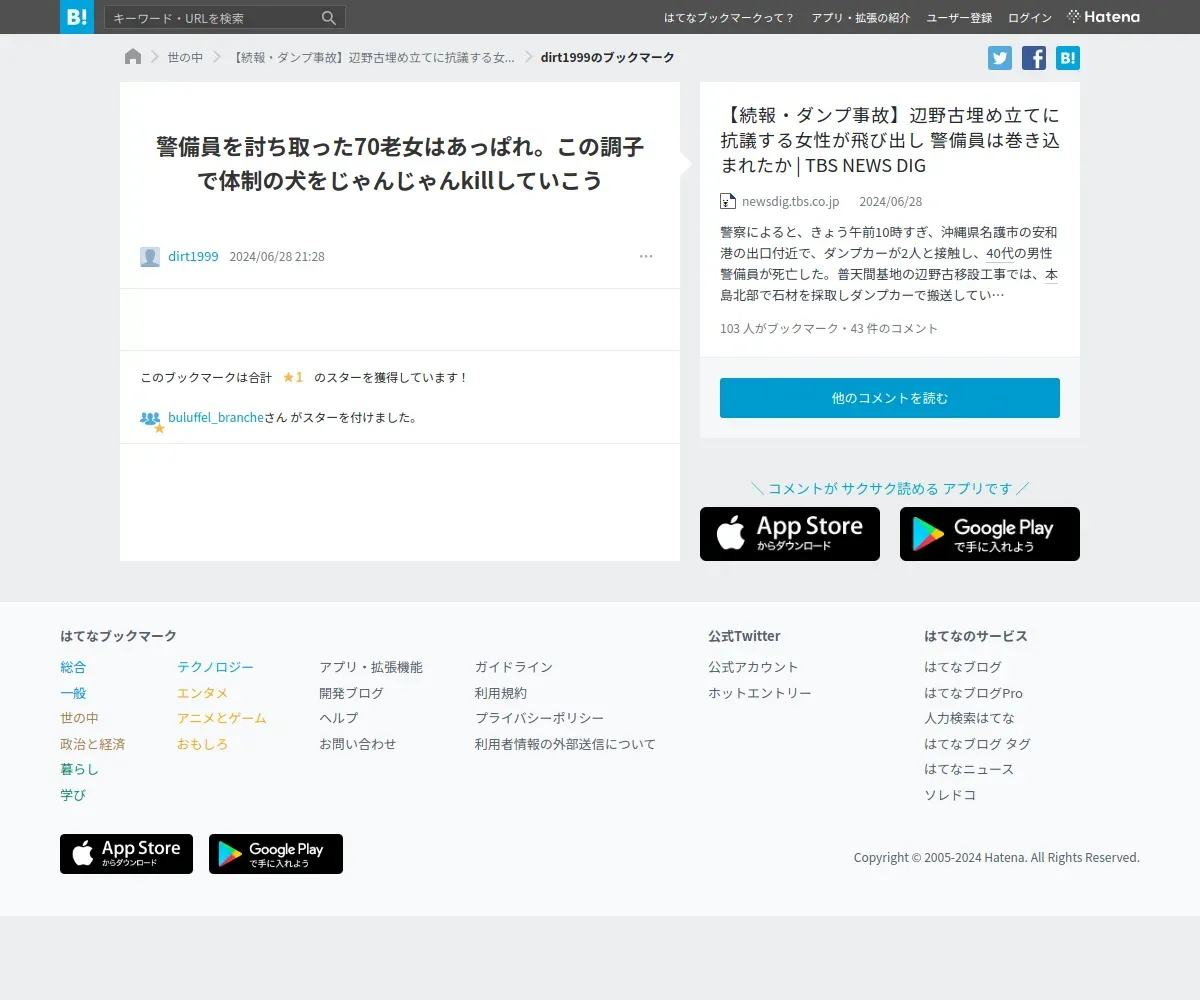Click the footer Google Play badge

tap(276, 854)
